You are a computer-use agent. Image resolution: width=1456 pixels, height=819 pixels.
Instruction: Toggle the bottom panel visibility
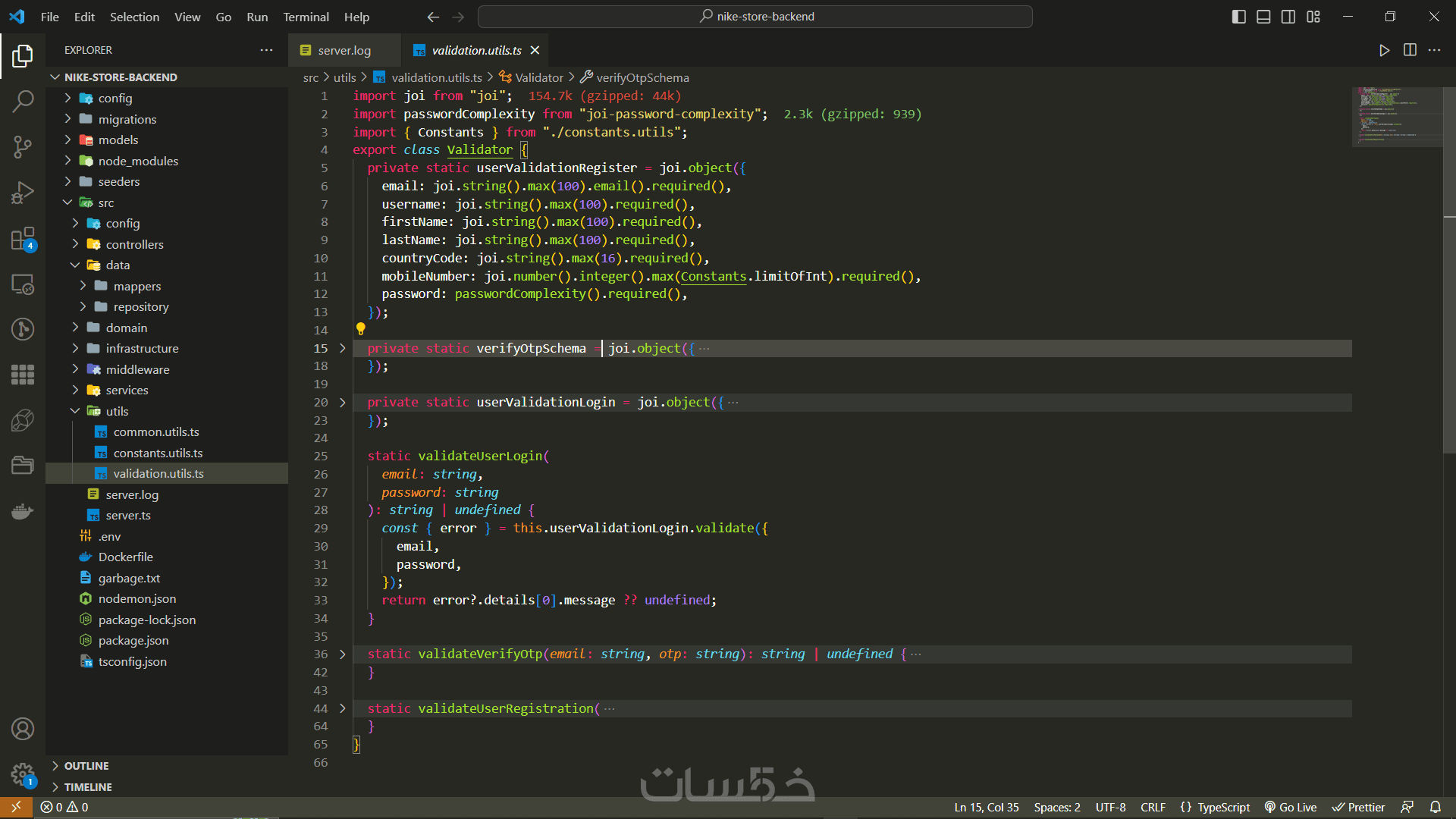1263,17
